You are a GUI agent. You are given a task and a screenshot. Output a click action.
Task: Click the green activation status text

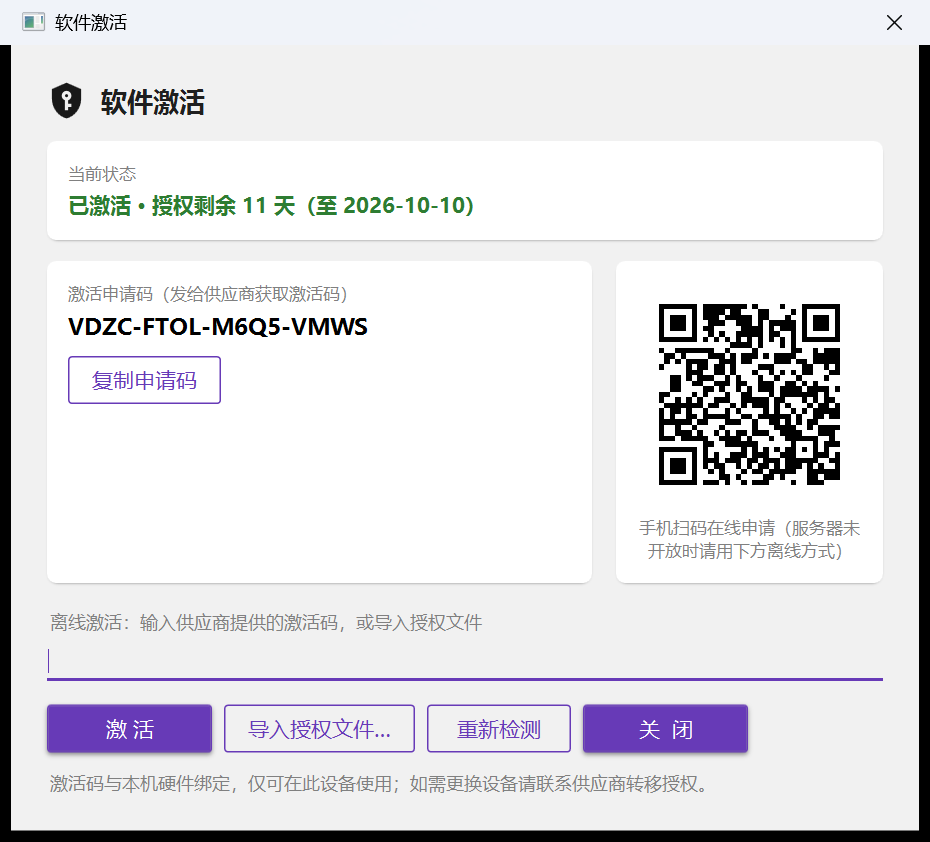[x=271, y=206]
